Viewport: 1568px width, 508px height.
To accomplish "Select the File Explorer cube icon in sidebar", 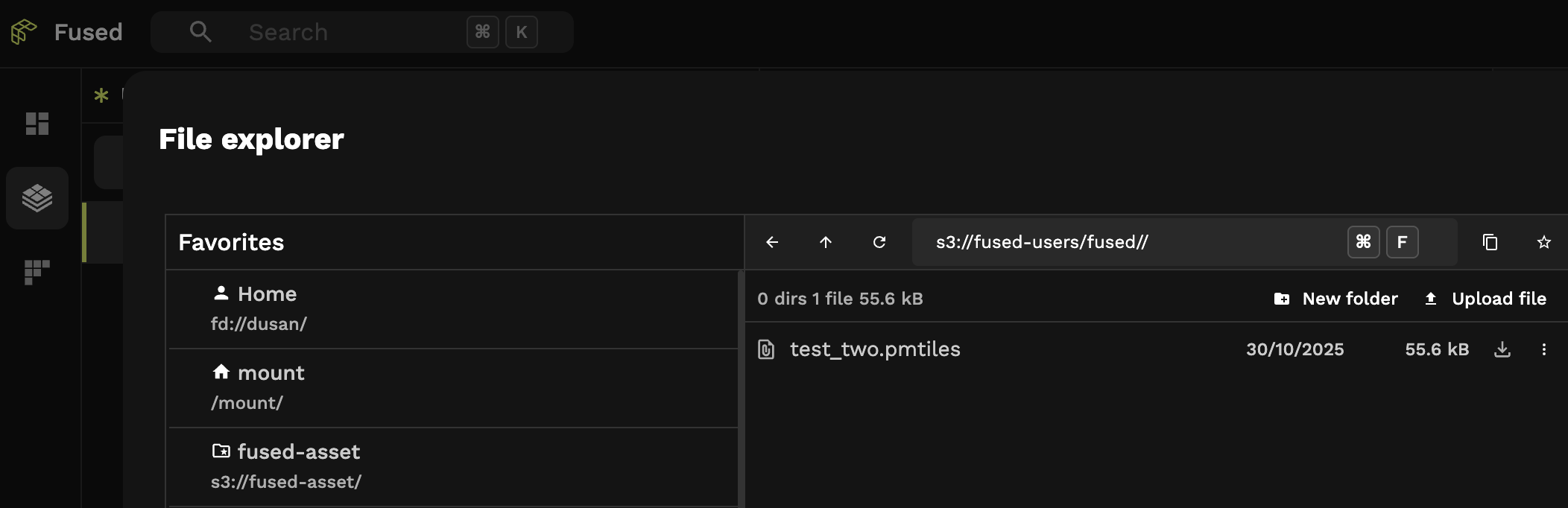I will click(x=37, y=198).
